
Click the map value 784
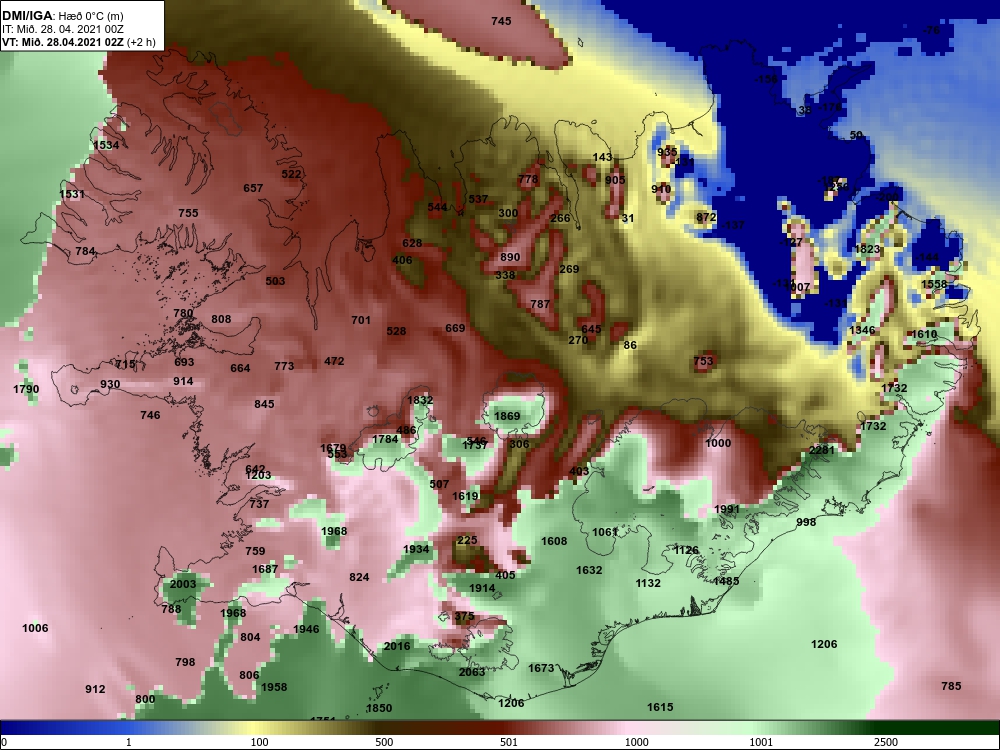click(x=85, y=251)
